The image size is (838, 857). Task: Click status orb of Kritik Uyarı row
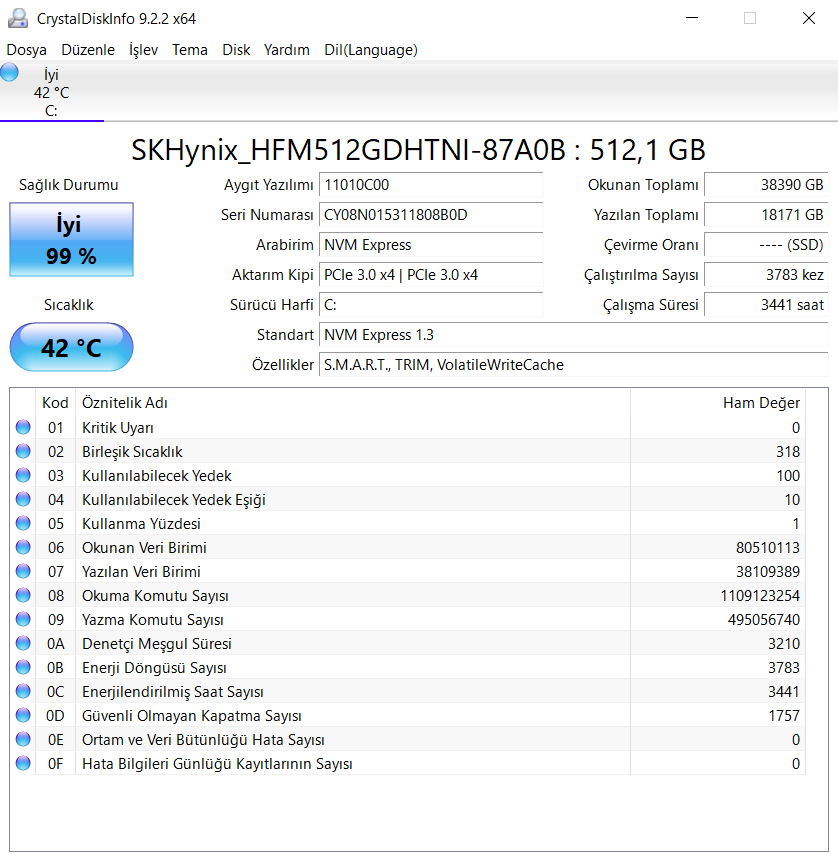click(x=23, y=427)
